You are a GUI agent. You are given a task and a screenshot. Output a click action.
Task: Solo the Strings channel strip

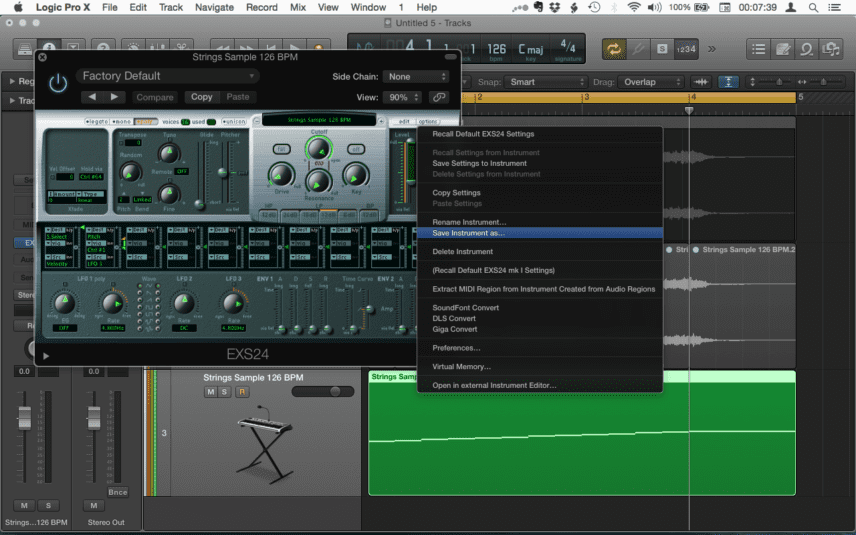[48, 506]
